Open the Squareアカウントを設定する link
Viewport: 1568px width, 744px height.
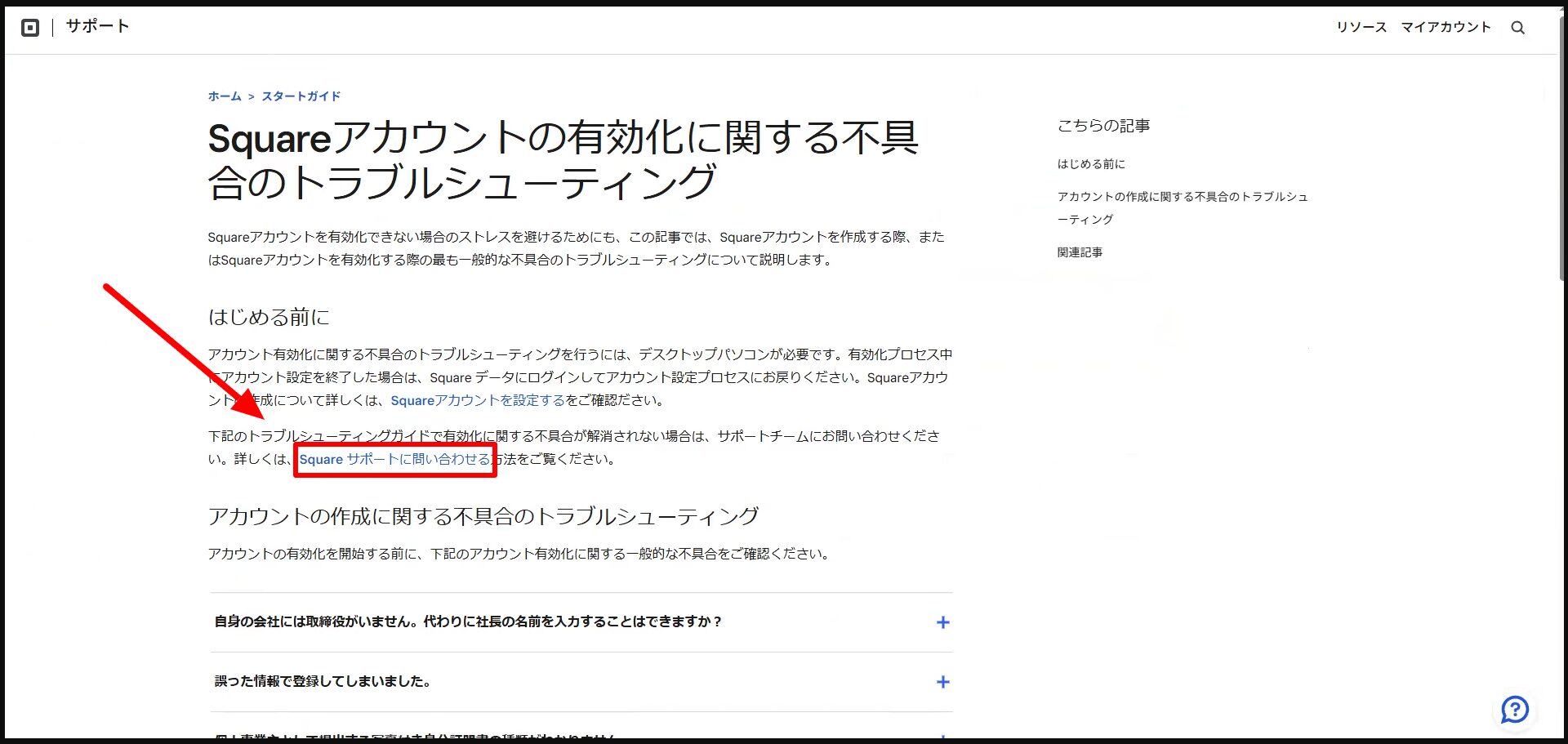pos(478,400)
